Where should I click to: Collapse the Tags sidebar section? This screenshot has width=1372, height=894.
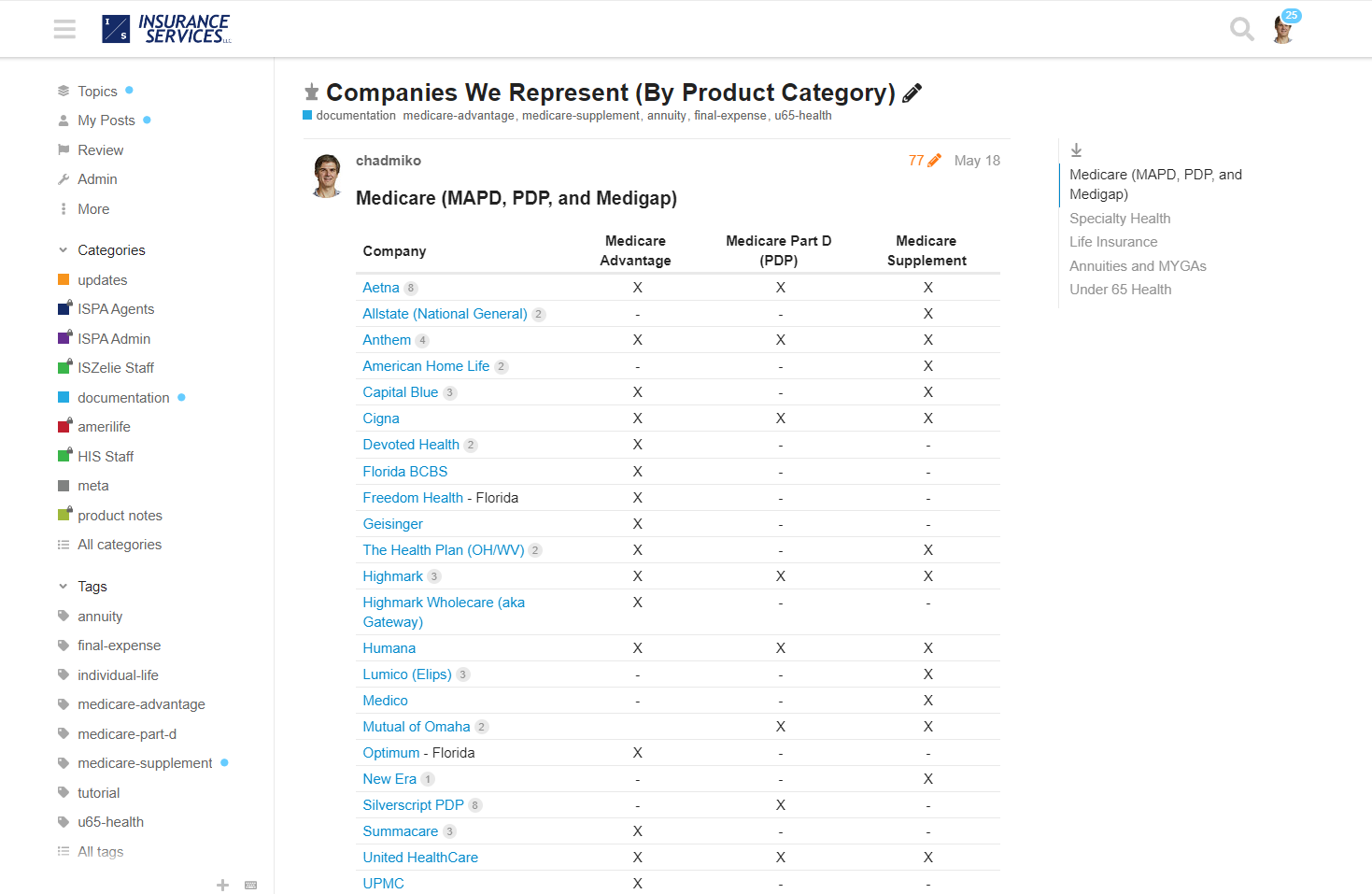tap(63, 587)
